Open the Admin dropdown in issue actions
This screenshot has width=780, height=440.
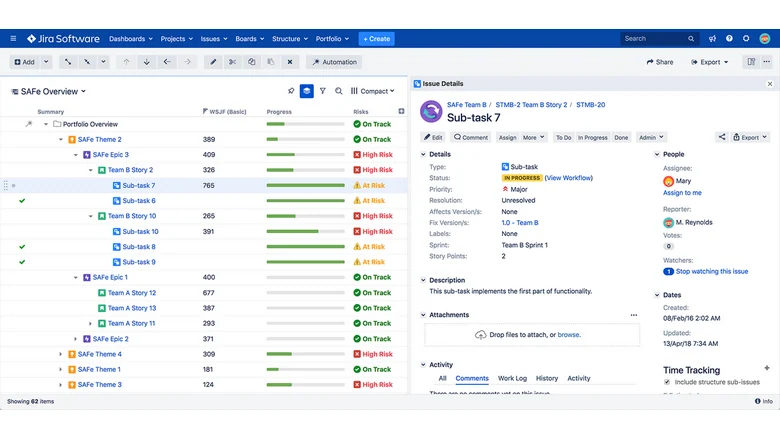(x=651, y=138)
